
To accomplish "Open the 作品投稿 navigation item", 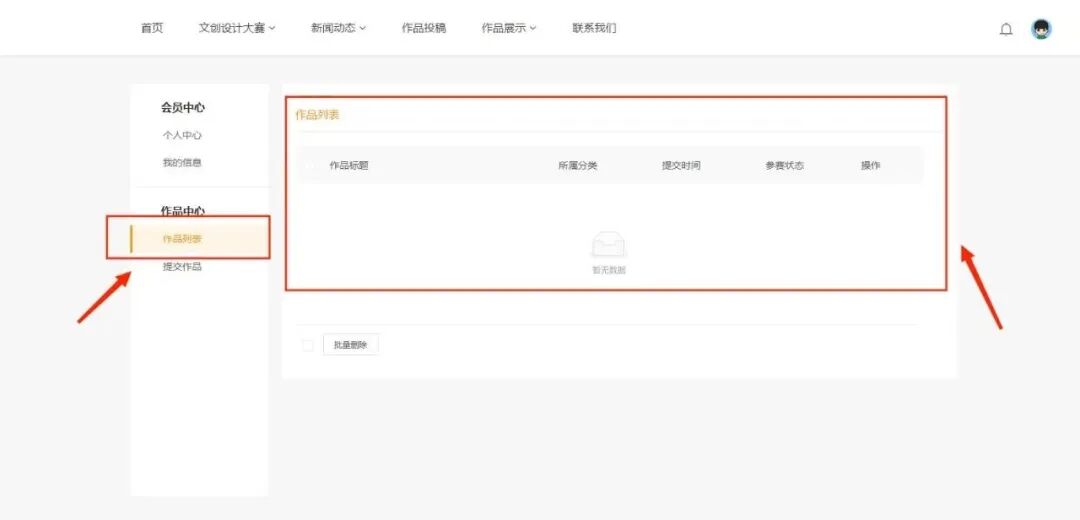I will click(424, 28).
